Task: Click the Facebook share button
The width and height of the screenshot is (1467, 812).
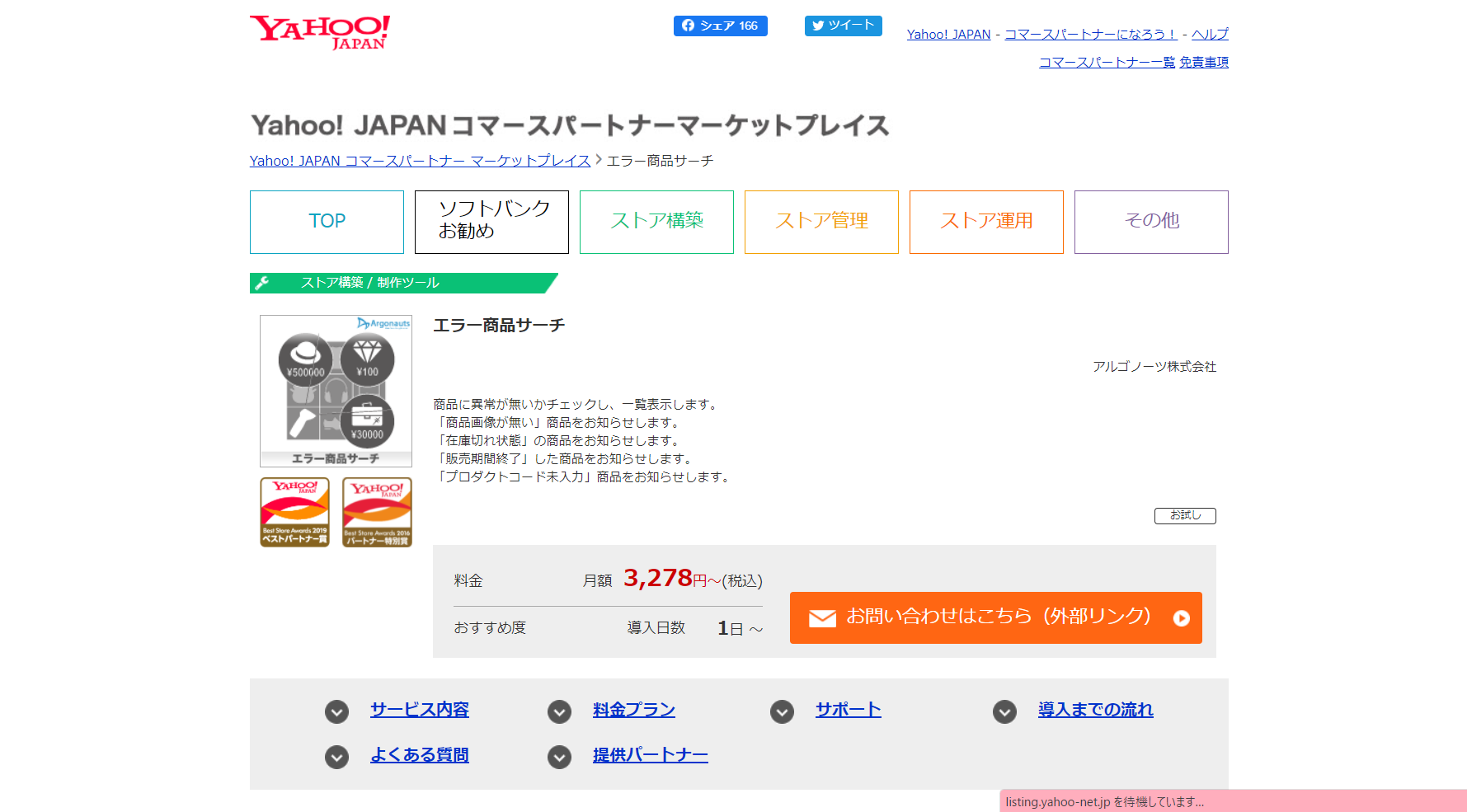Action: click(x=720, y=26)
